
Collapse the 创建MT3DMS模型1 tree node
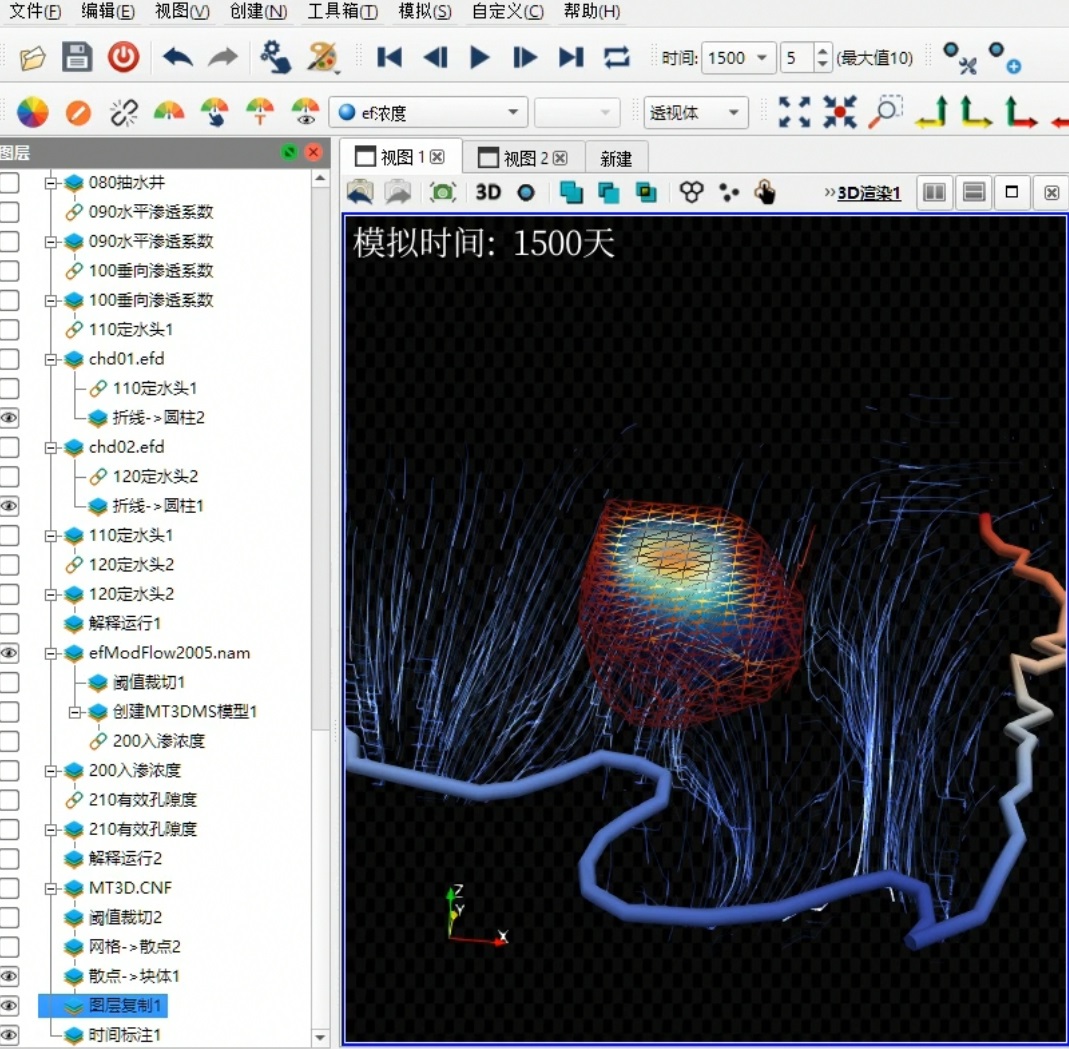point(75,712)
